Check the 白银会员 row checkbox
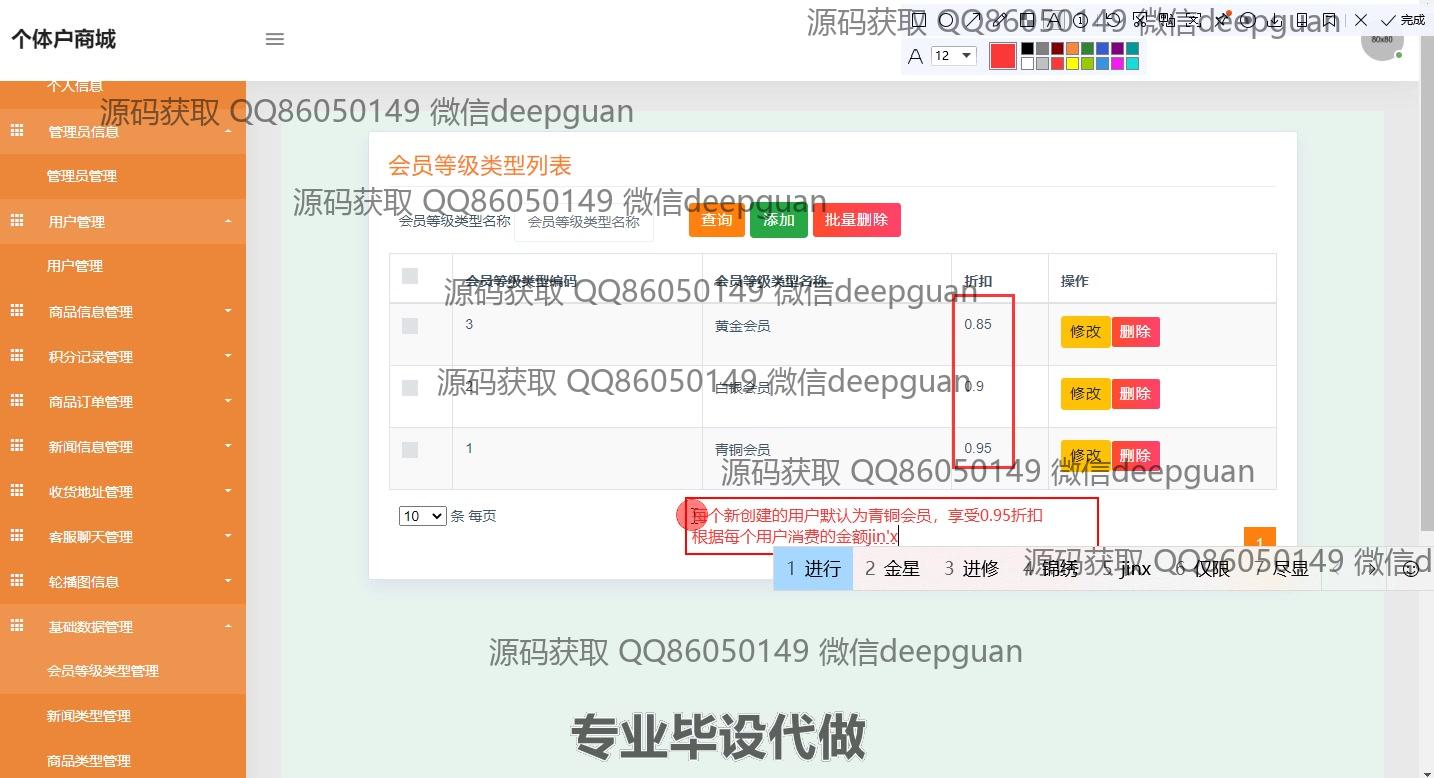 point(410,388)
